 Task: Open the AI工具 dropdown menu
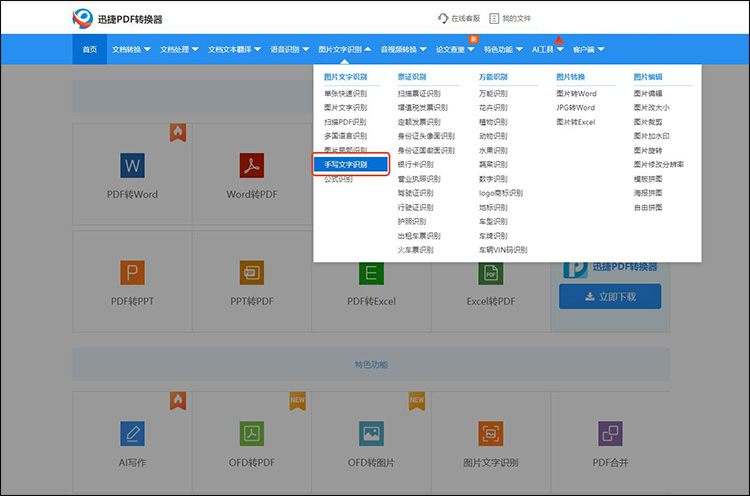tap(547, 49)
